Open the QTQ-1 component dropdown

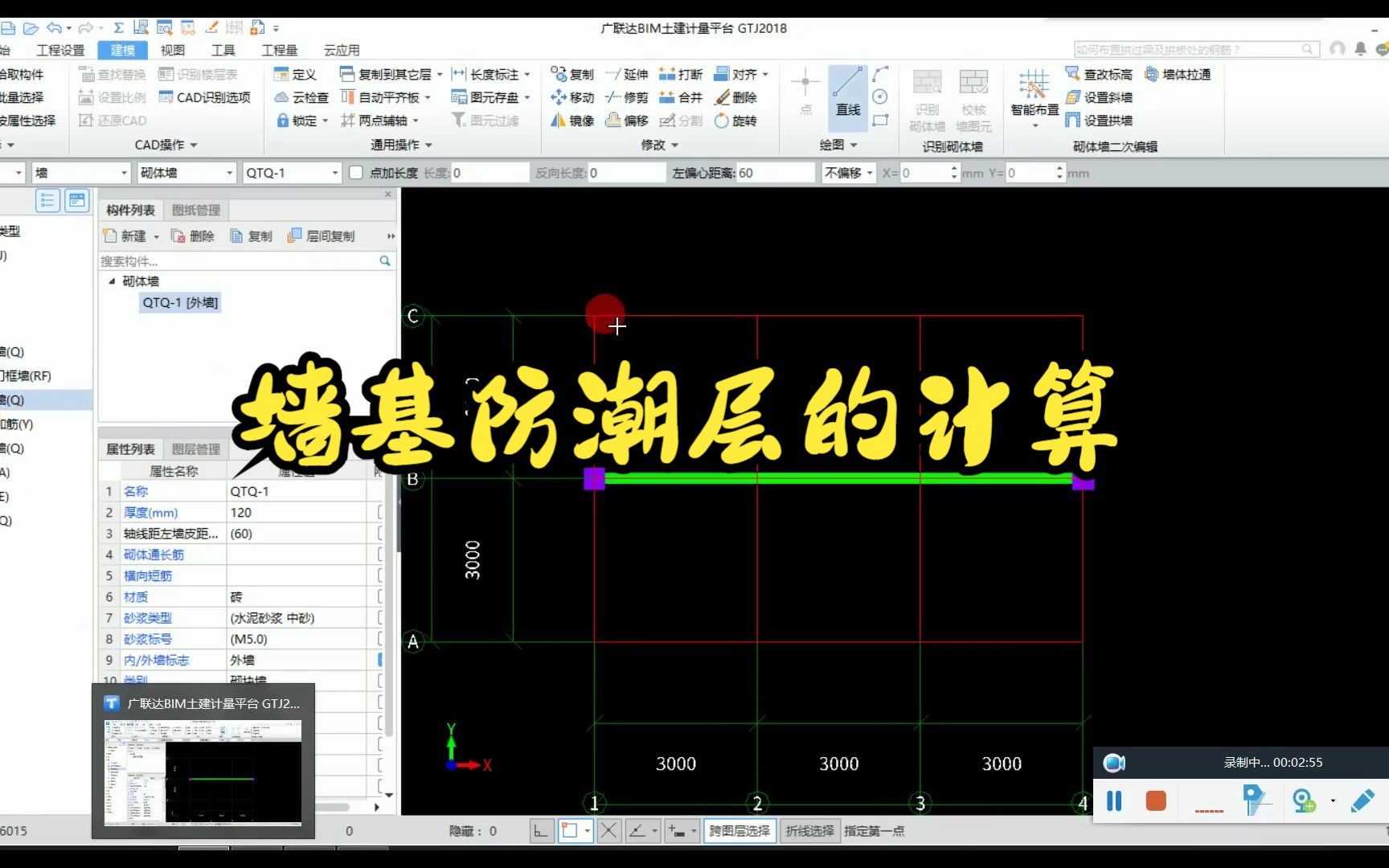(x=335, y=173)
